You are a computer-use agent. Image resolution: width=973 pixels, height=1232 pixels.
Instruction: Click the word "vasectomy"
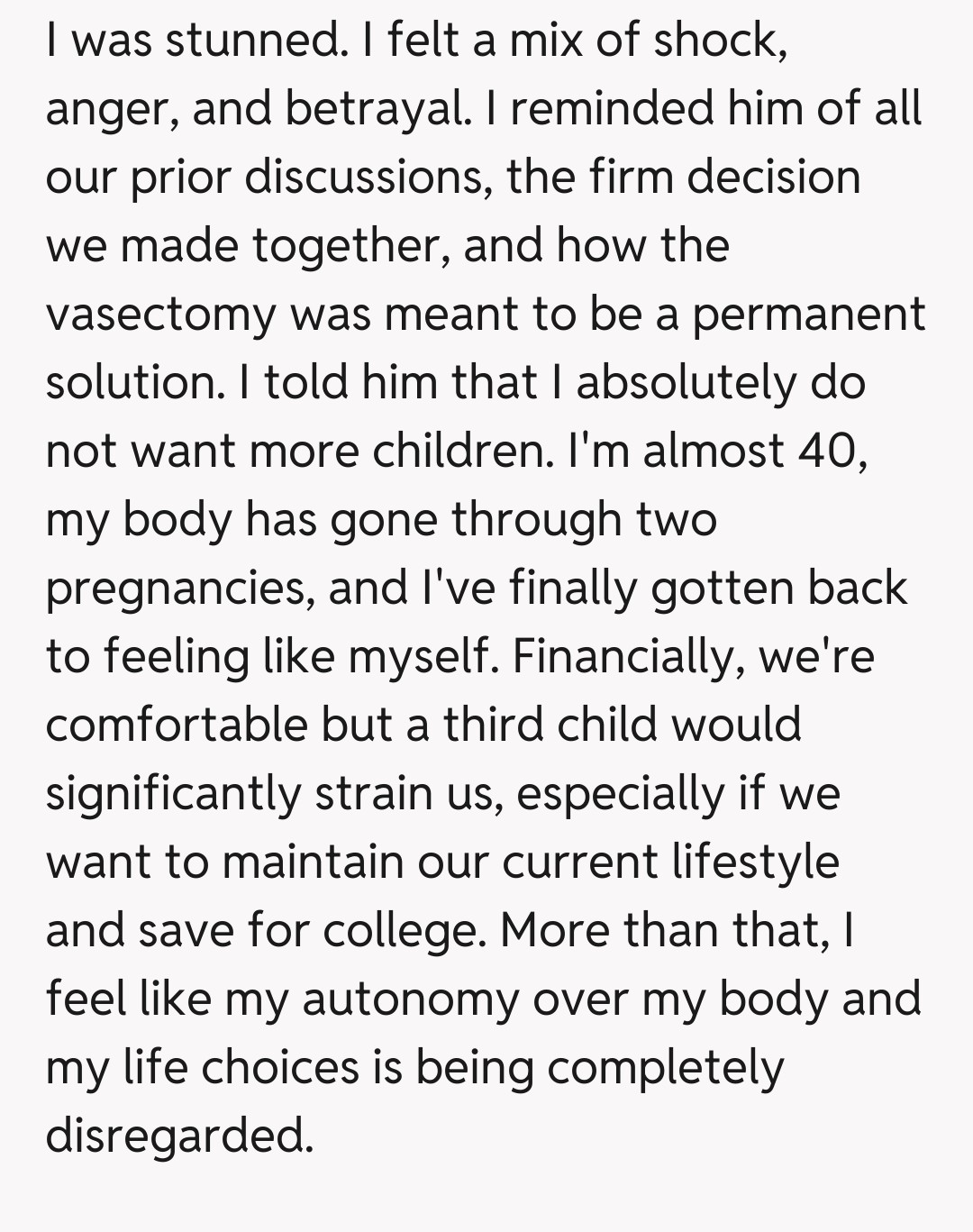(x=160, y=315)
